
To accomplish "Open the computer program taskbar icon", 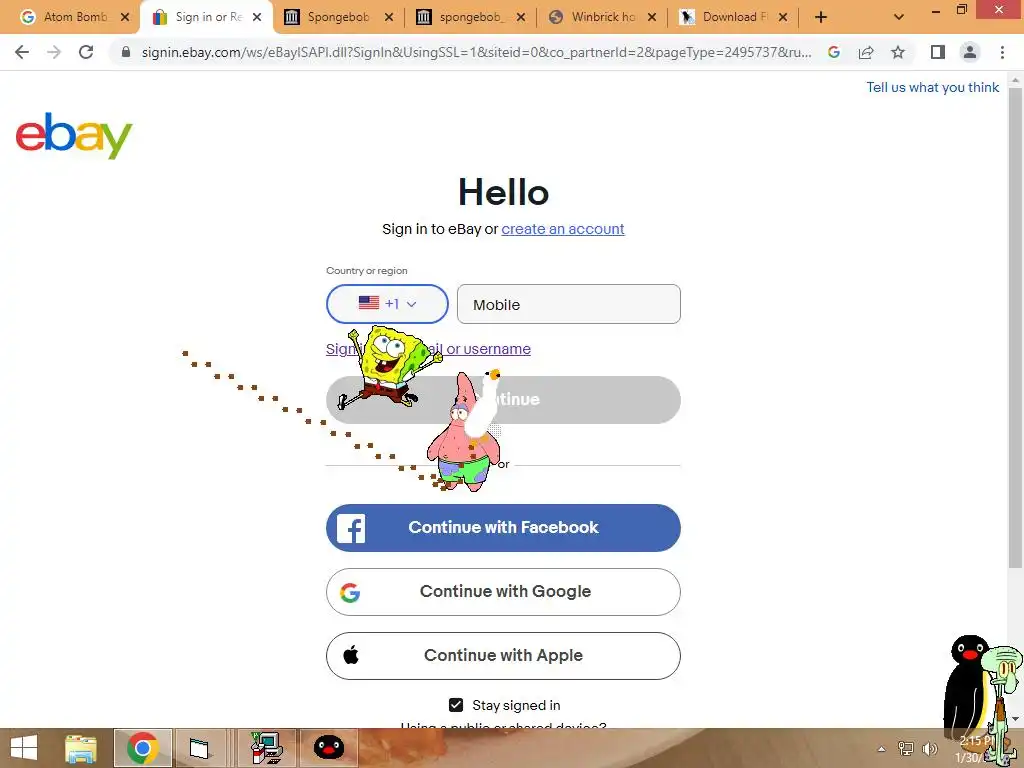I will coord(266,748).
